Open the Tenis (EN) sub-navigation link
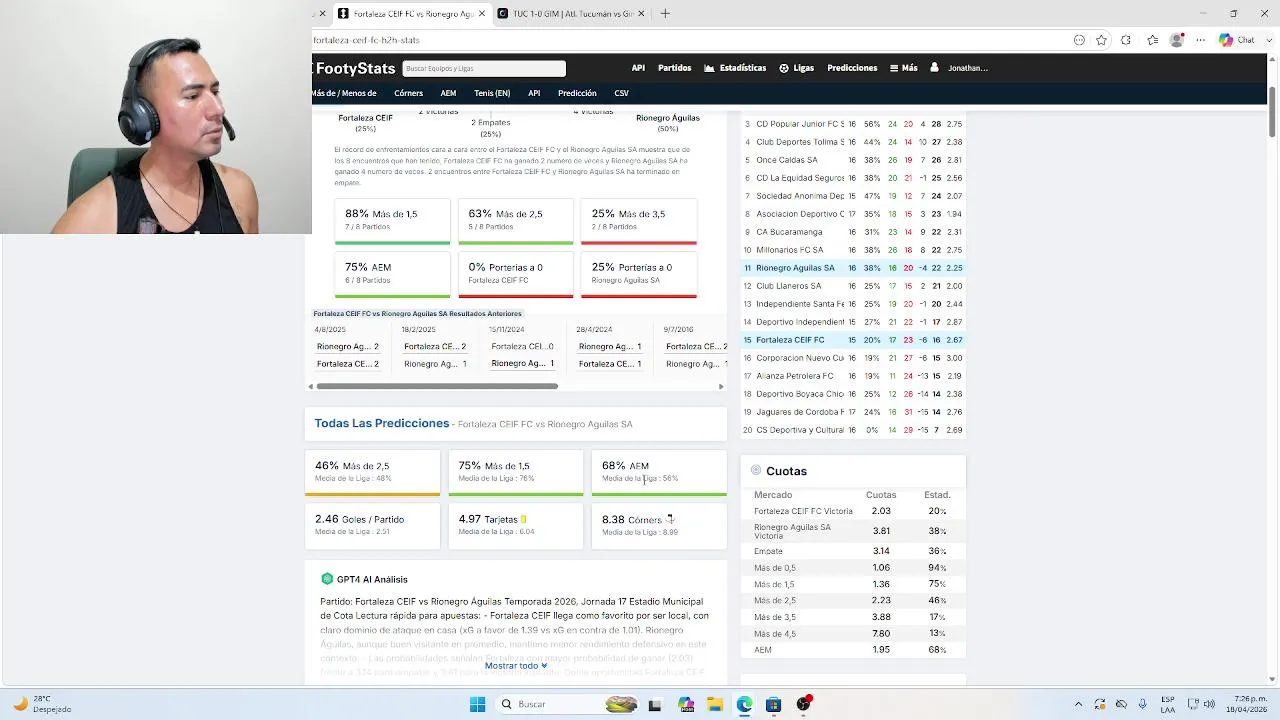 tap(492, 93)
